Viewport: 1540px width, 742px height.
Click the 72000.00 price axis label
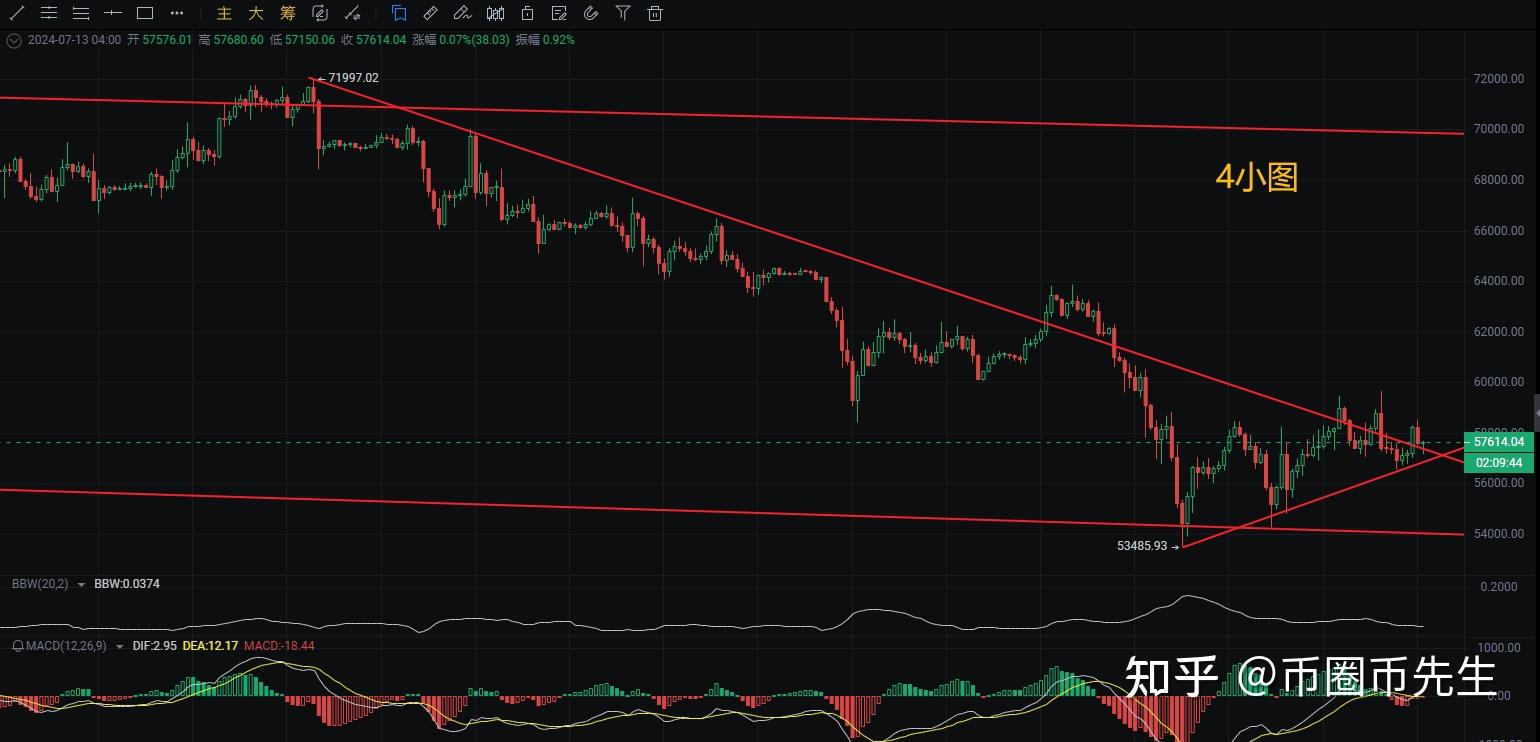pyautogui.click(x=1498, y=79)
